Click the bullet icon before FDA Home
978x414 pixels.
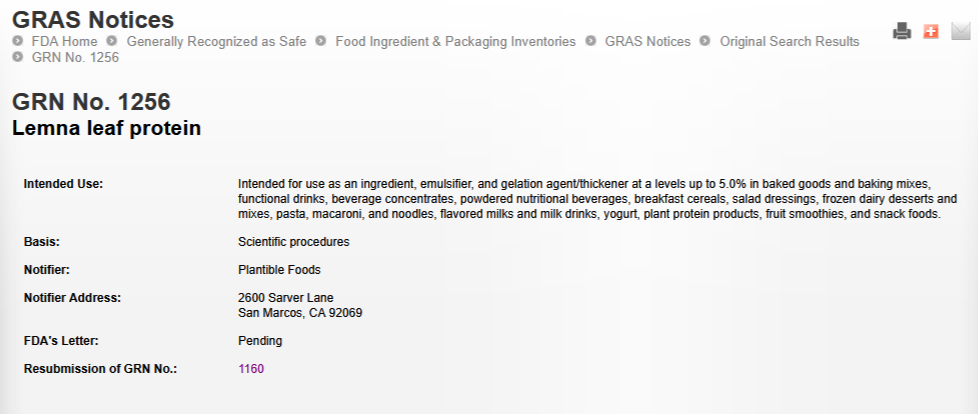click(17, 41)
